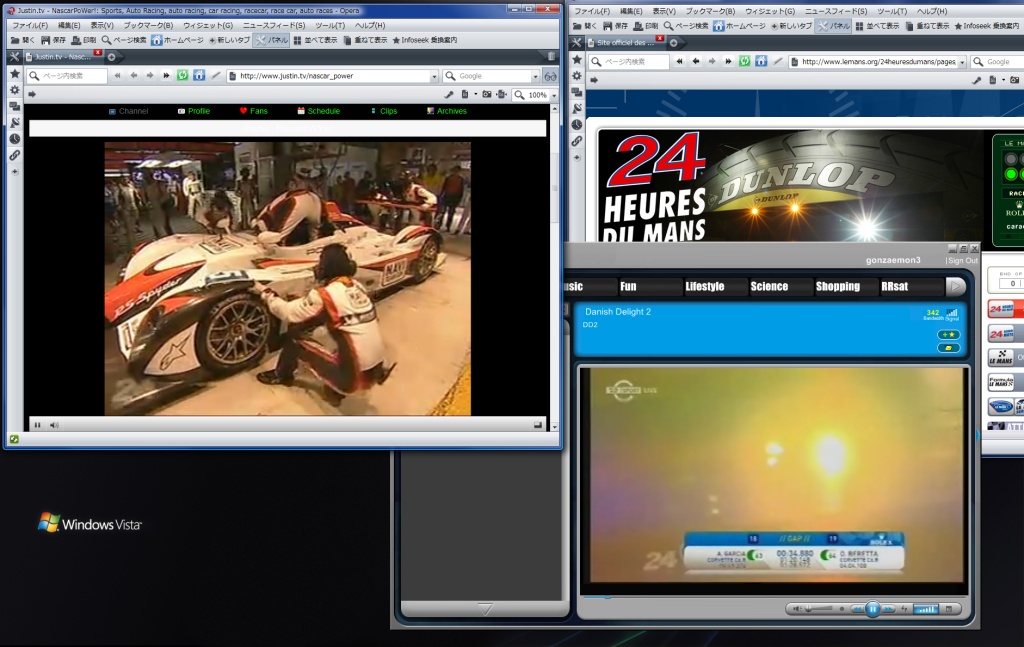Open the bookmarks star panel in Le Mans window
Viewport: 1024px width, 647px height.
tap(577, 59)
